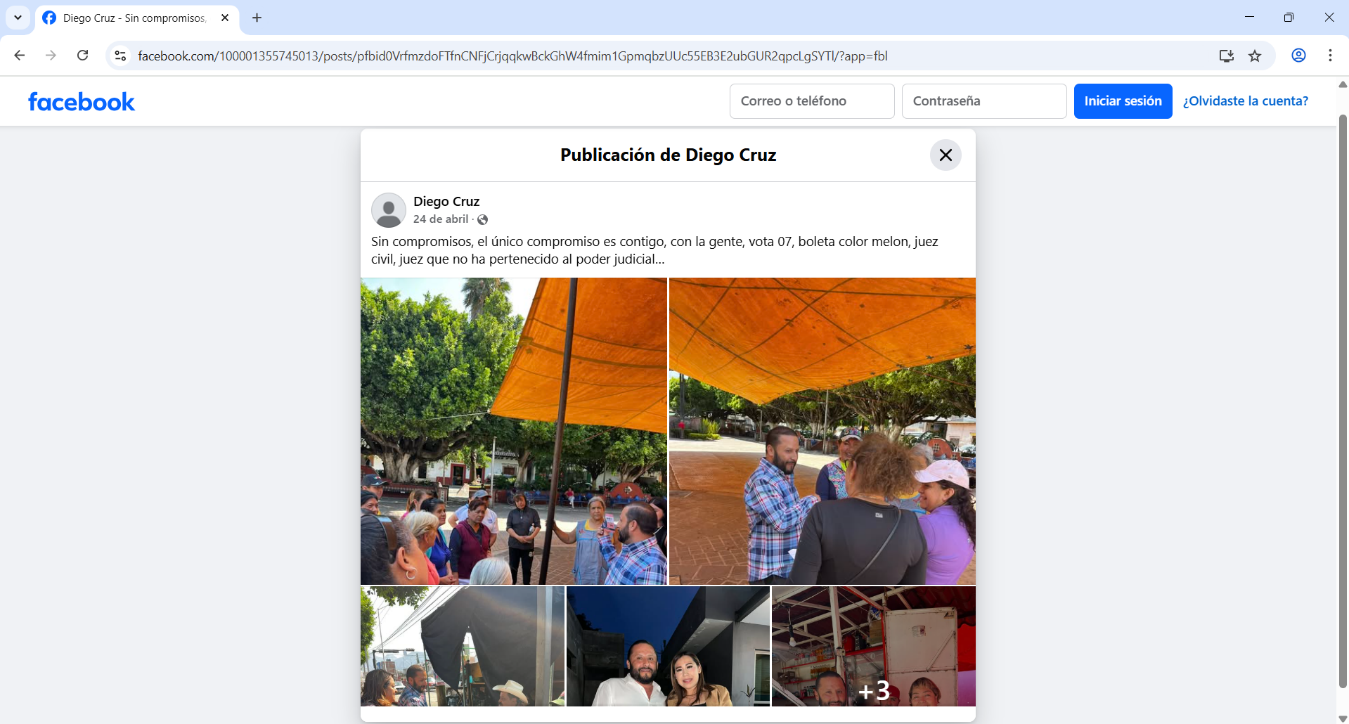Click the 24 de abril timestamp
Image resolution: width=1349 pixels, height=724 pixels.
click(x=440, y=219)
